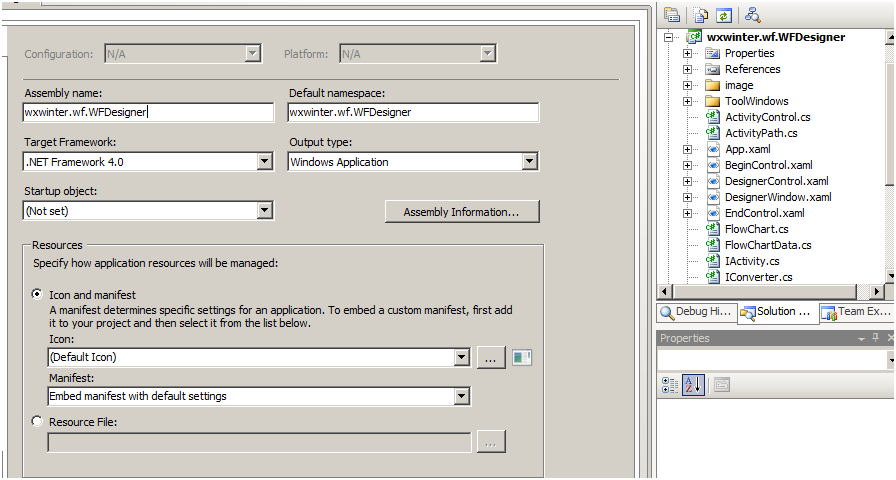Click the C# project icon beside wxwinter.wf.WFDesigner
896x480 pixels.
tap(694, 37)
